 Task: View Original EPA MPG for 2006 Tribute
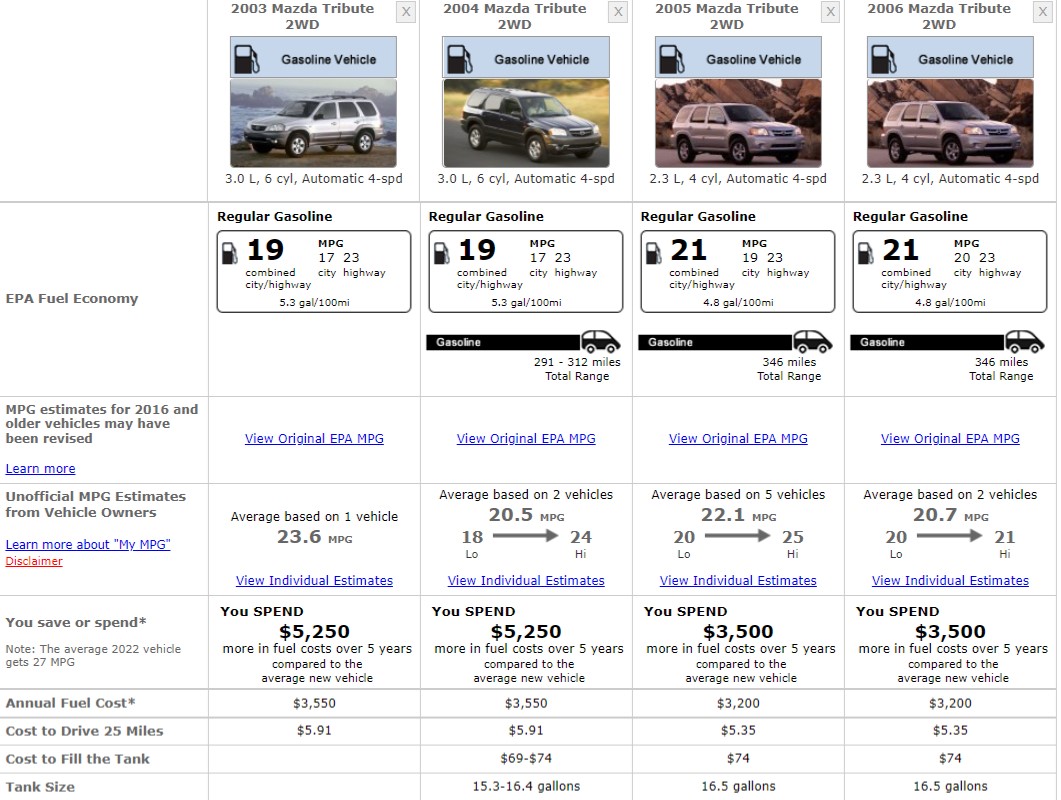tap(950, 439)
